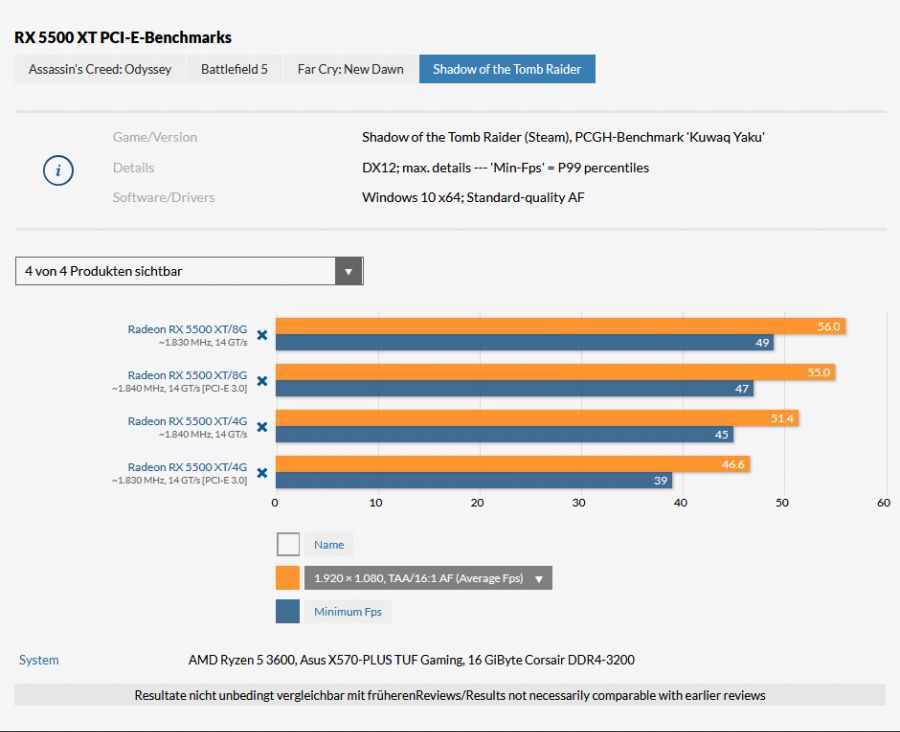Click the 'RX 5500 XT PCI-E-Benchmarks' heading
The height and width of the screenshot is (732, 900).
(123, 37)
